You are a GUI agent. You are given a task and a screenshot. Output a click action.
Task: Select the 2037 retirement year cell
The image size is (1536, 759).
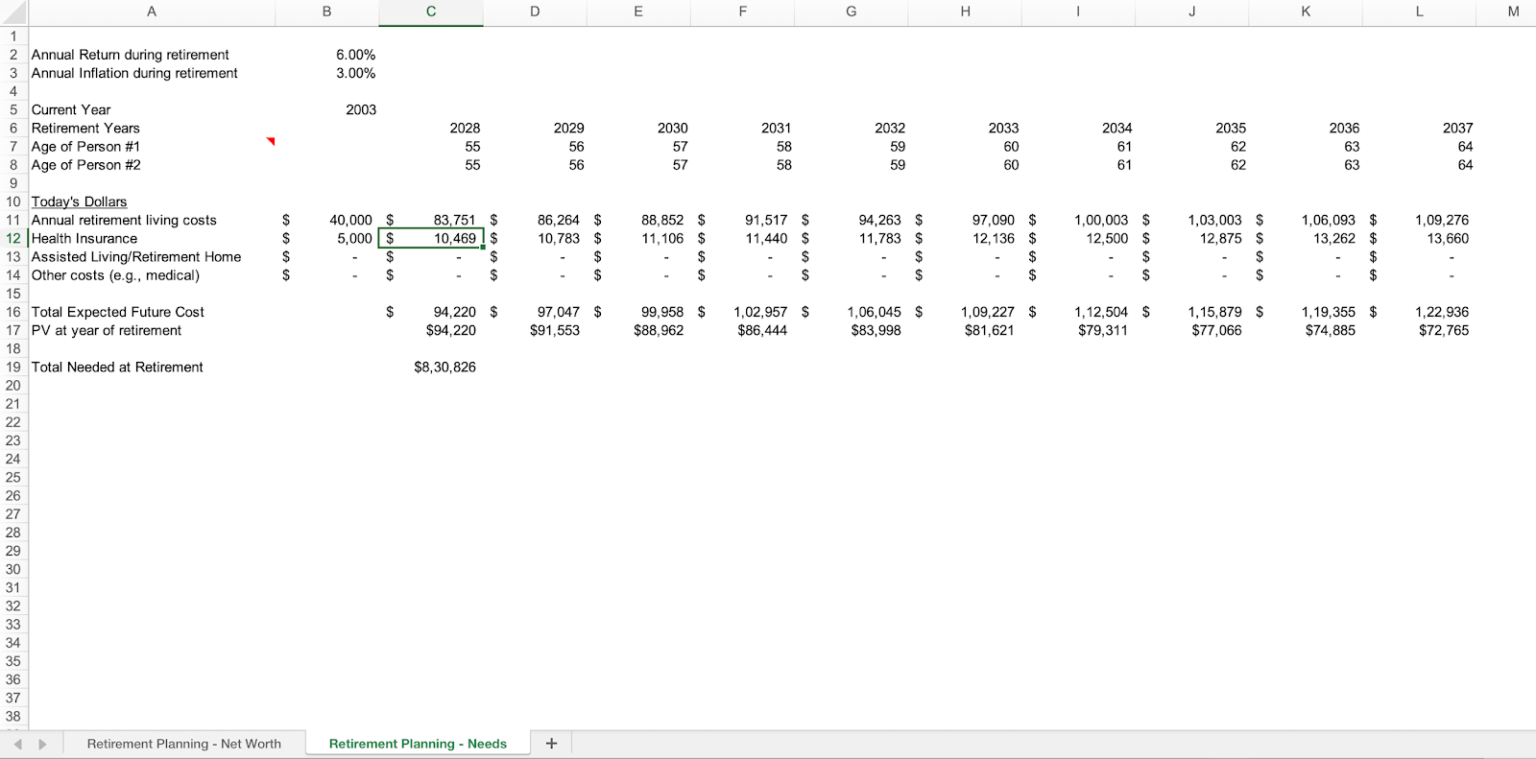[1421, 128]
